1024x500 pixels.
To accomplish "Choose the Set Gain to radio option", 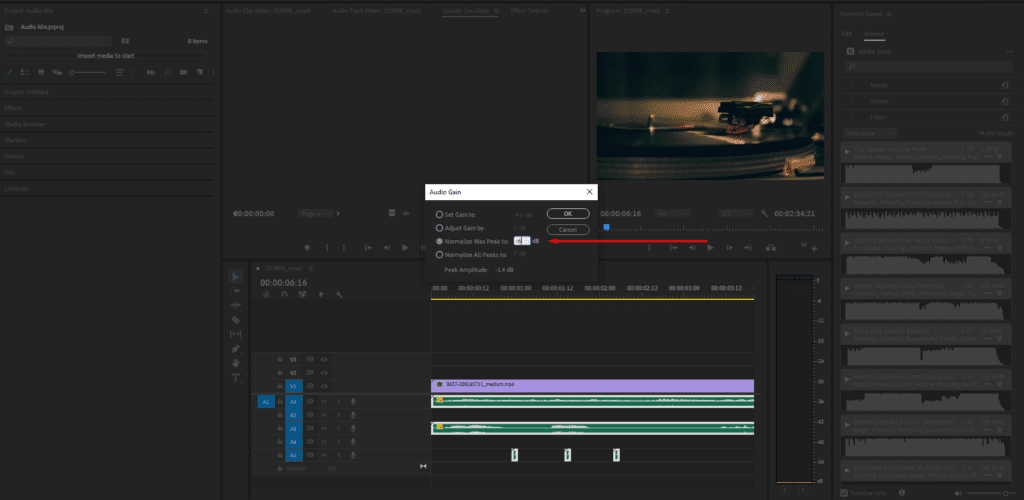I will pos(439,214).
